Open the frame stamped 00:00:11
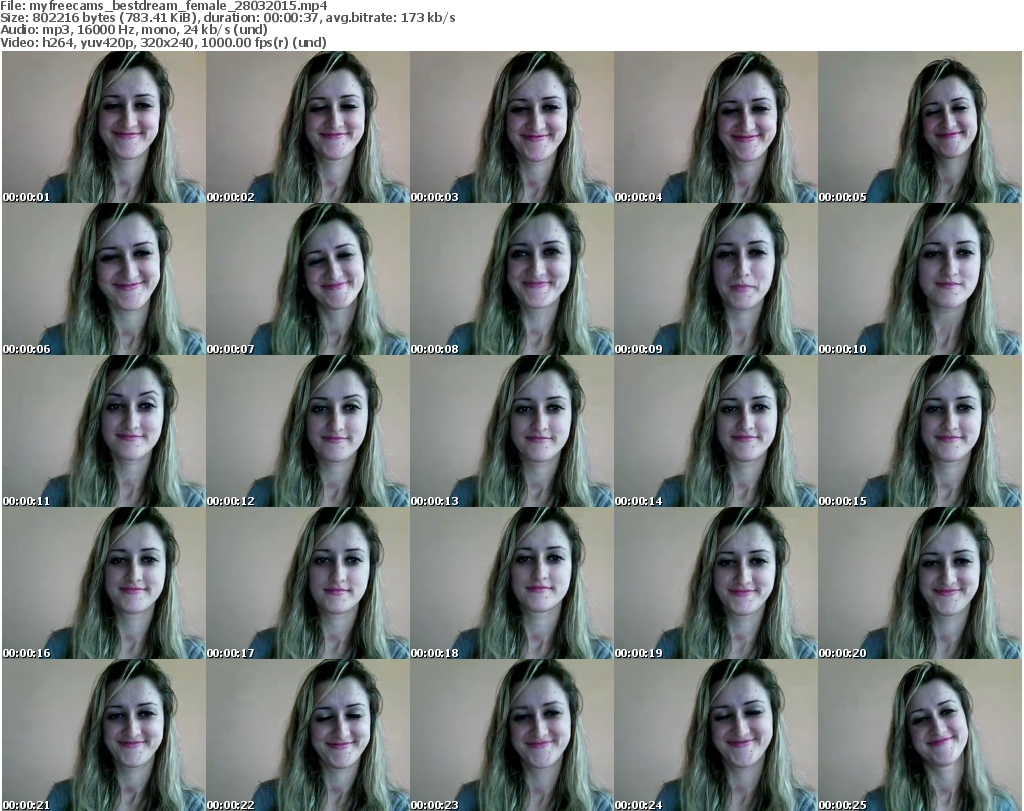The height and width of the screenshot is (811, 1024). tap(103, 431)
